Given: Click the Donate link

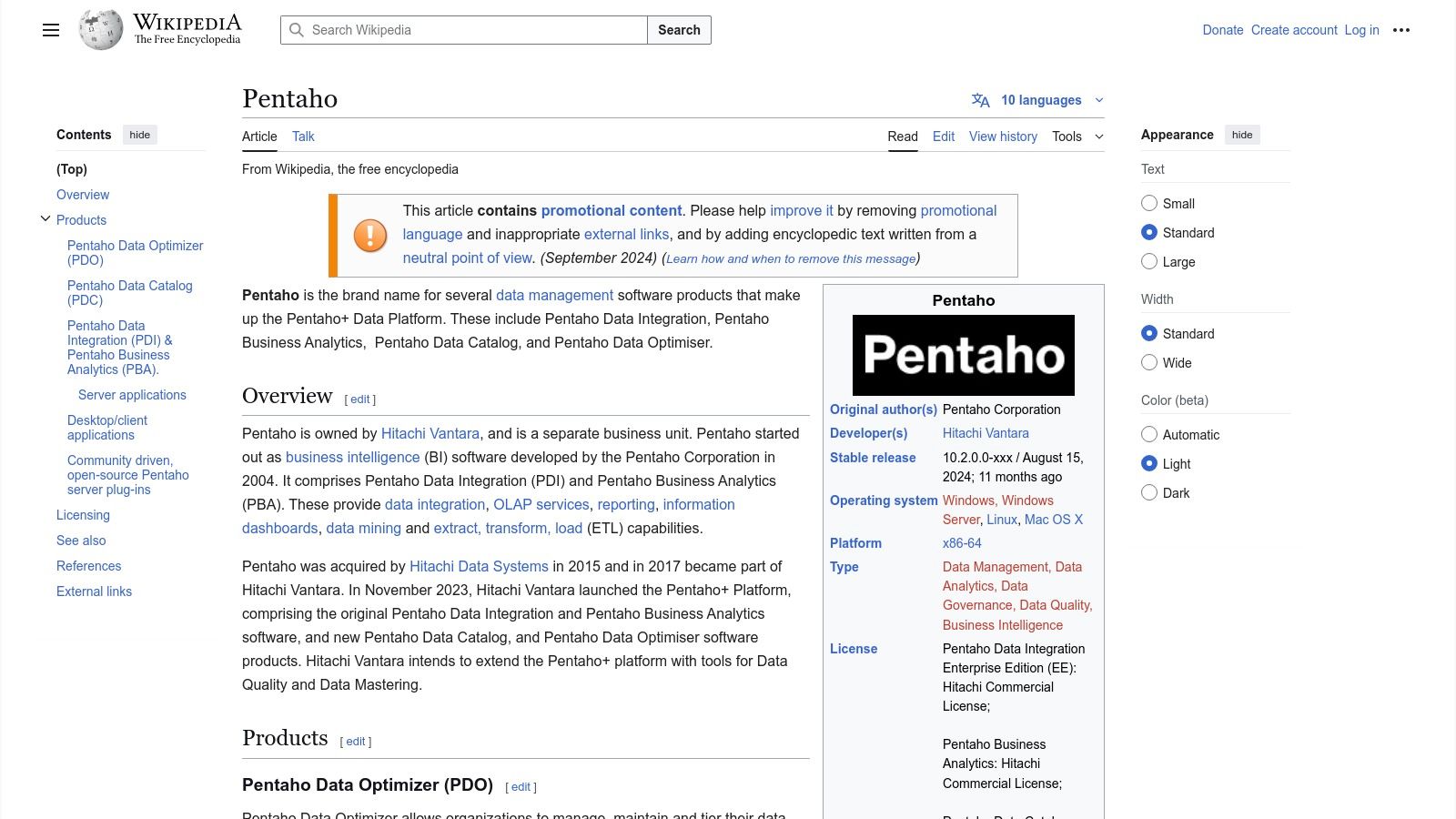Looking at the screenshot, I should point(1223,30).
